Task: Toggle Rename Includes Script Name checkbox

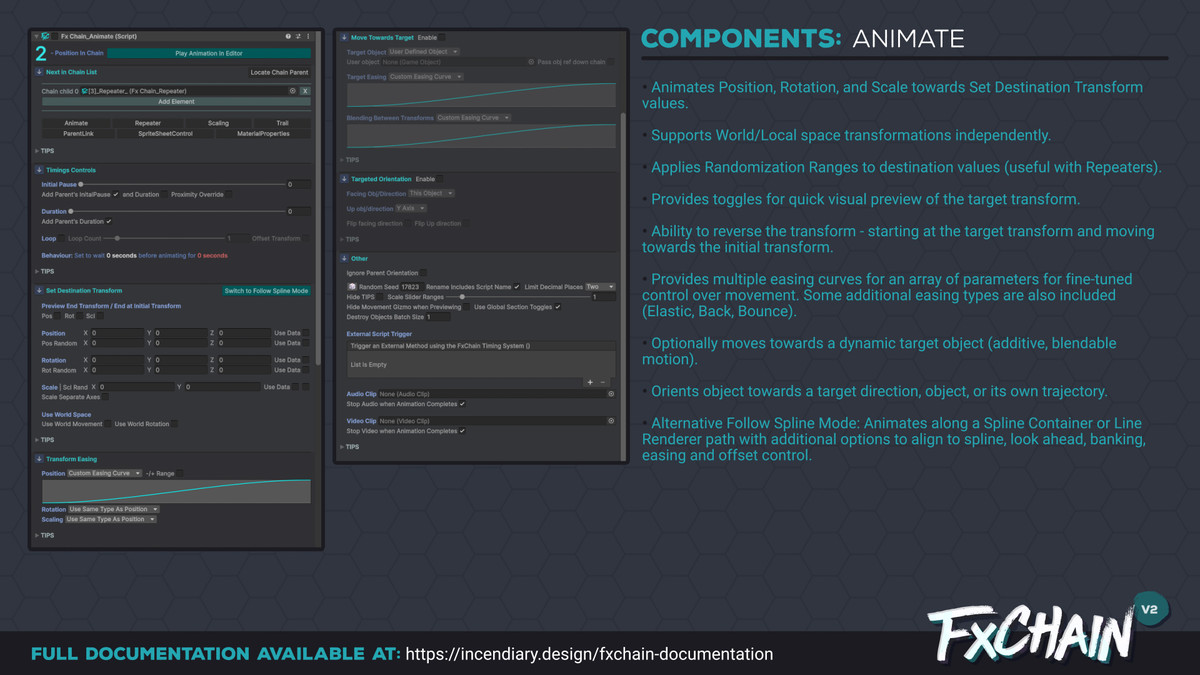Action: (x=517, y=287)
